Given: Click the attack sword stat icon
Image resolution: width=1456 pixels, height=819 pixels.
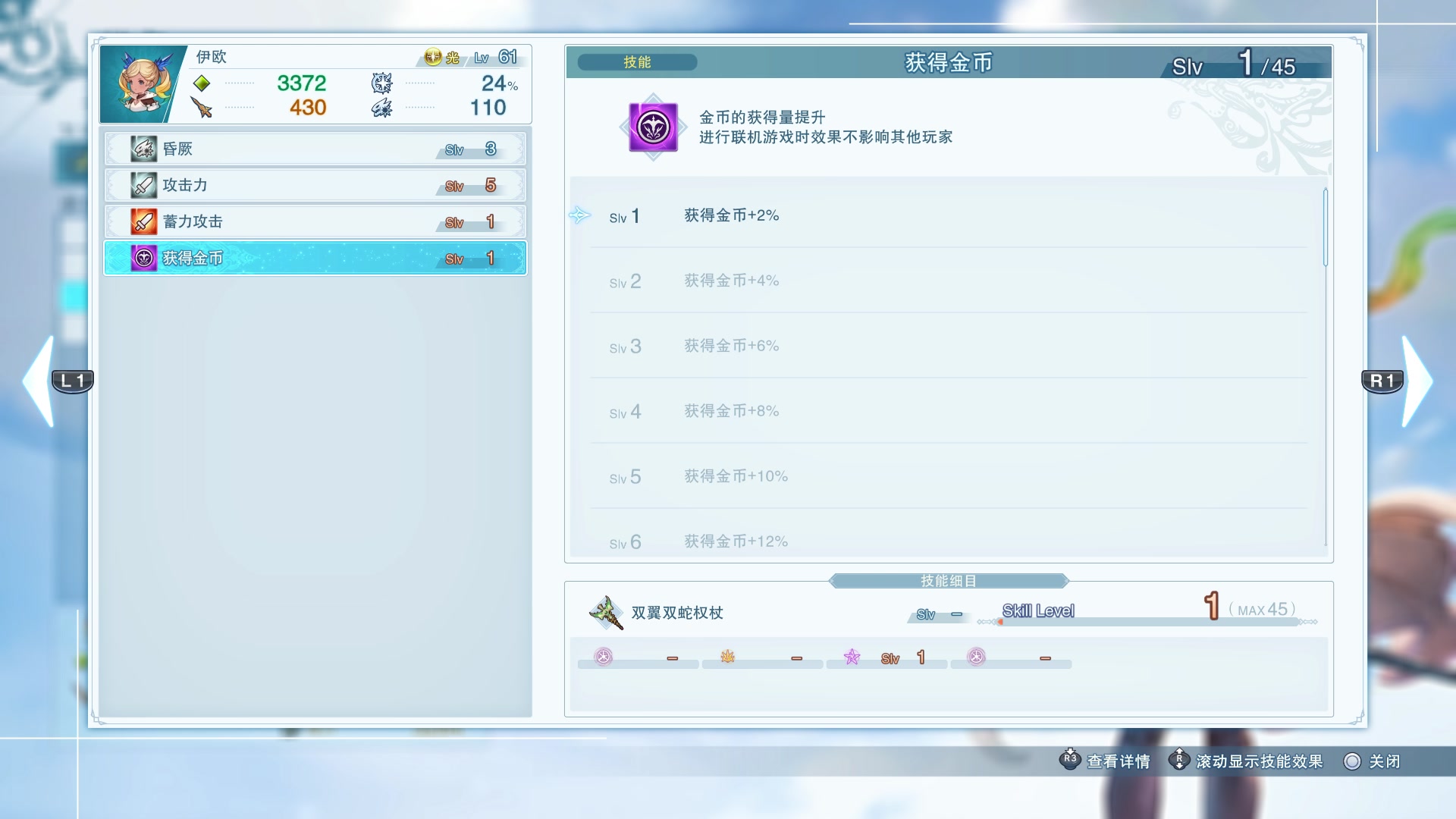Looking at the screenshot, I should click(x=202, y=108).
